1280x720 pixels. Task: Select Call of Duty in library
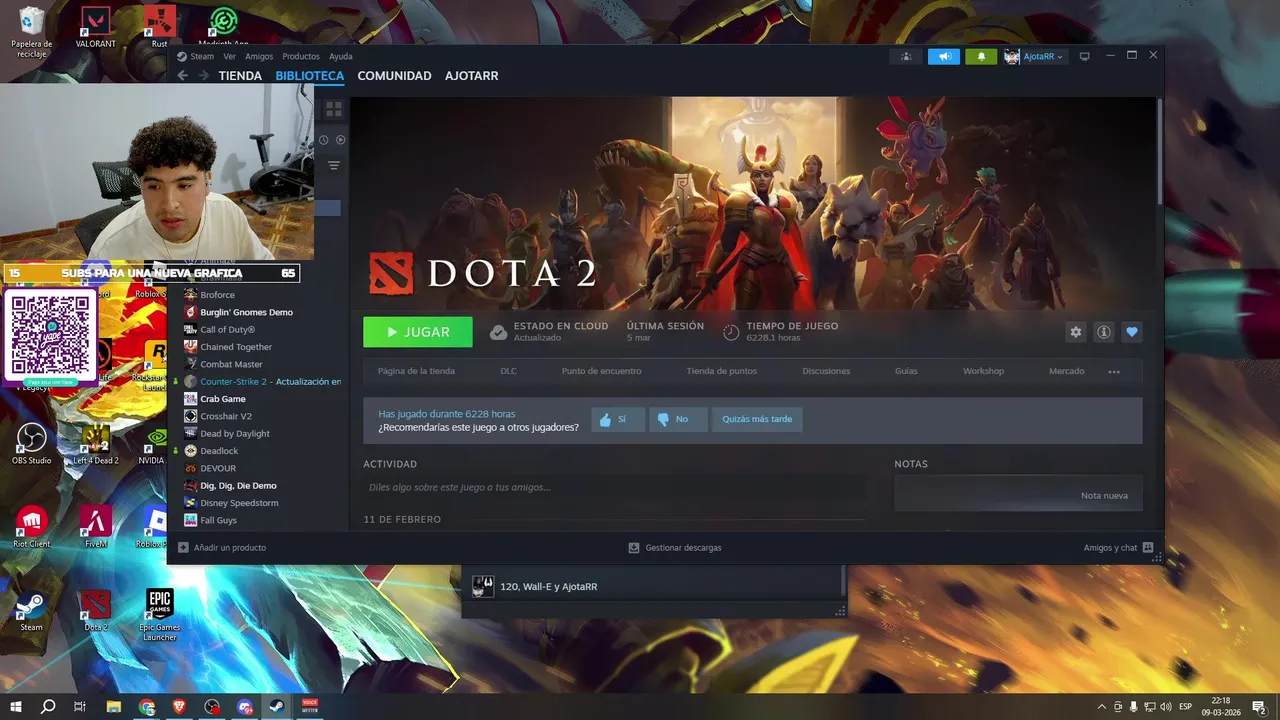227,330
